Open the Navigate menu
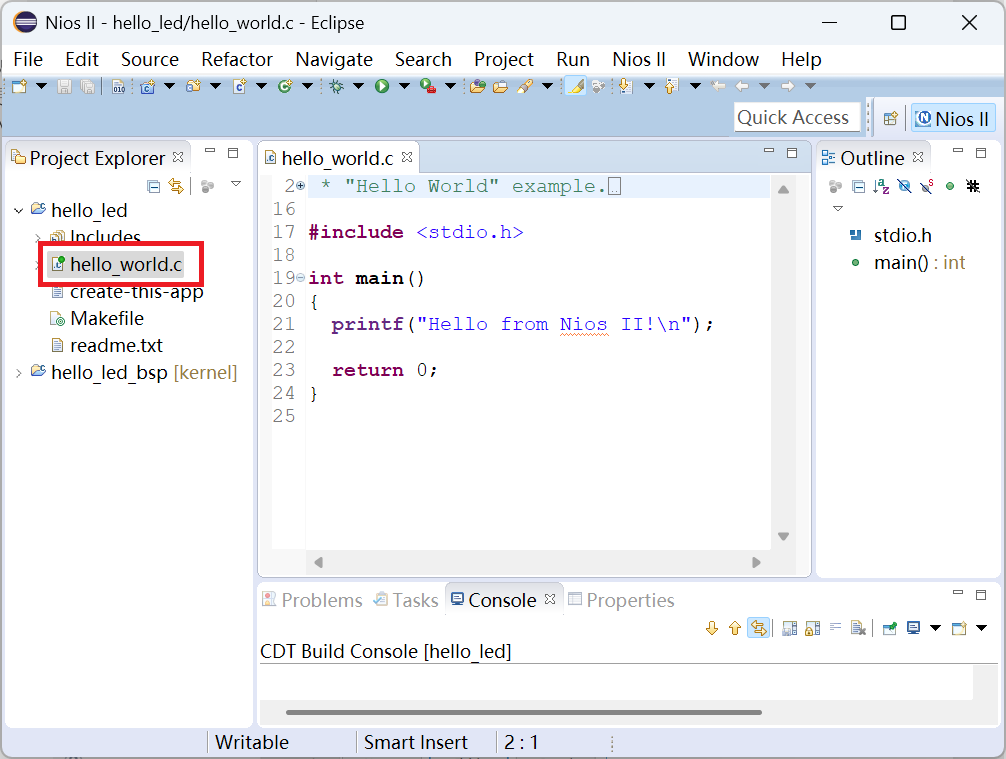This screenshot has width=1006, height=759. (x=334, y=60)
